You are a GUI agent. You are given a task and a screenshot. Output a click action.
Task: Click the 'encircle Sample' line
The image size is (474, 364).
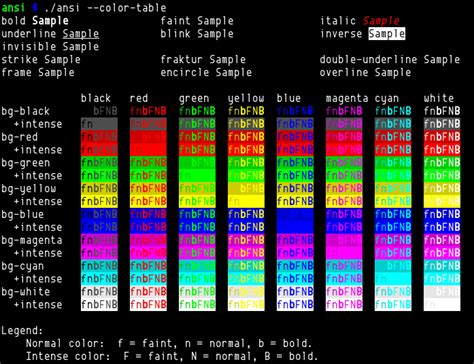206,72
